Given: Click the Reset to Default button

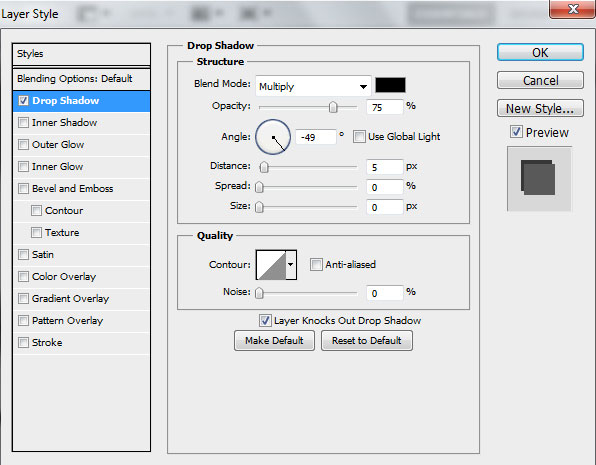Looking at the screenshot, I should (367, 341).
